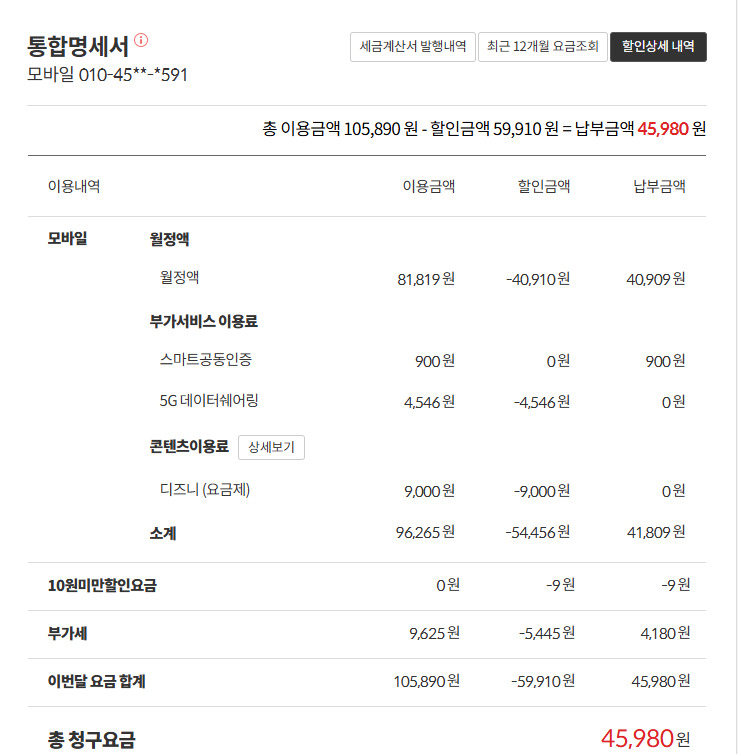View 최근 12개월 요금조회
The height and width of the screenshot is (754, 738).
point(542,47)
